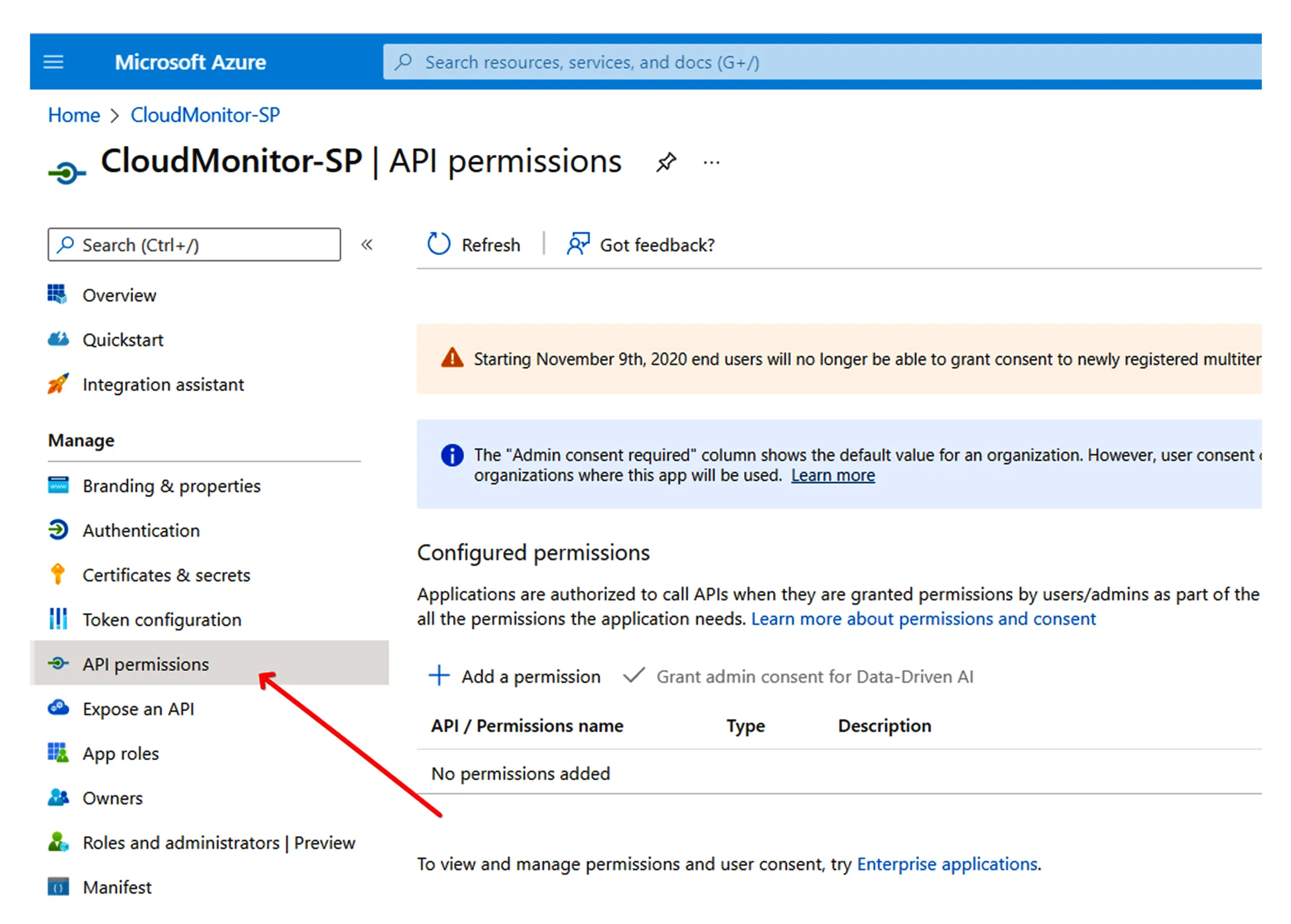Click the Microsoft Azure home title
This screenshot has width=1291, height=924.
(190, 62)
